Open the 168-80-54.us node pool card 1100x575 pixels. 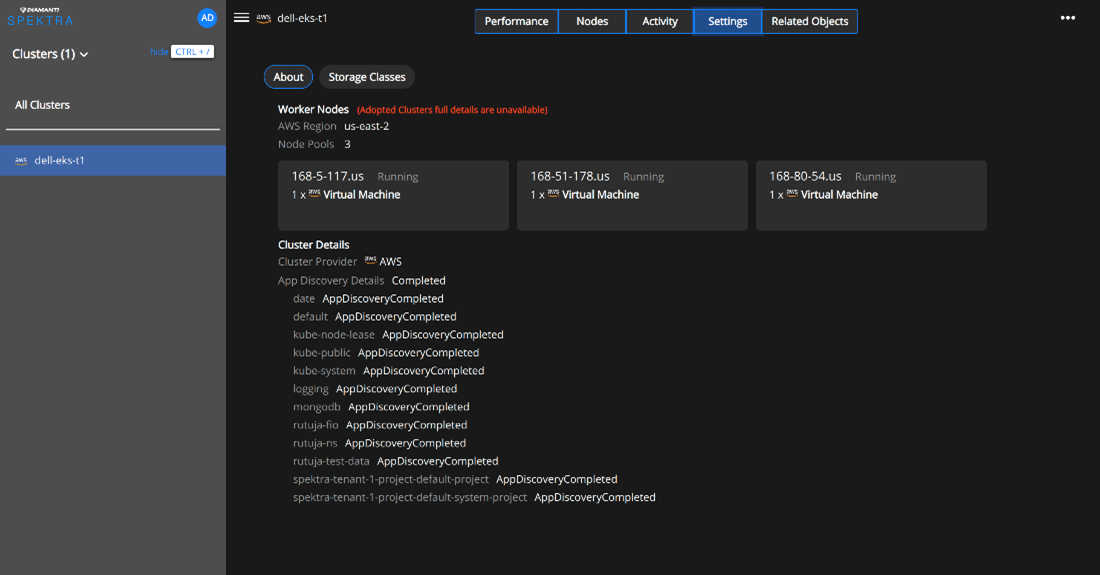coord(871,196)
